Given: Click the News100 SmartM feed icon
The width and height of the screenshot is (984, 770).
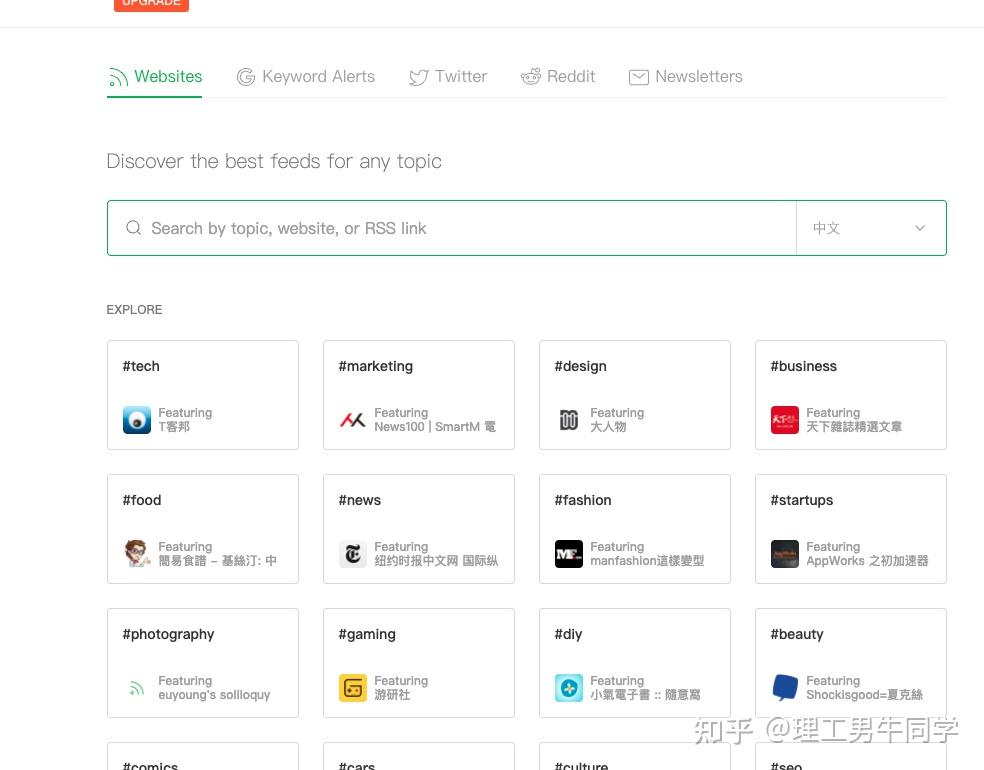Looking at the screenshot, I should 353,420.
